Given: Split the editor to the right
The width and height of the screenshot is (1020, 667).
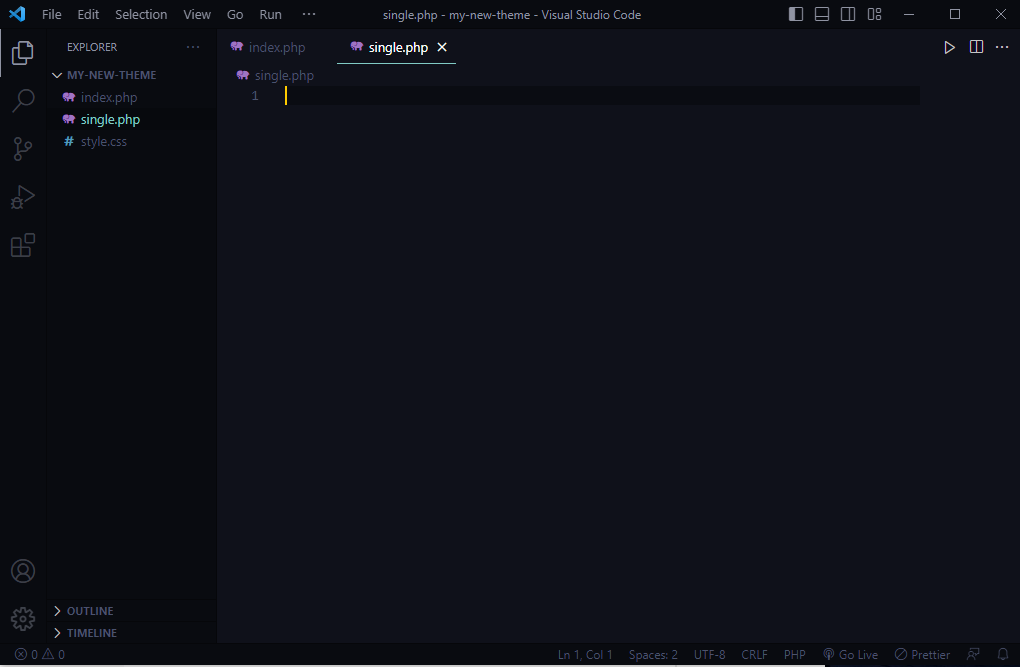Looking at the screenshot, I should point(976,47).
